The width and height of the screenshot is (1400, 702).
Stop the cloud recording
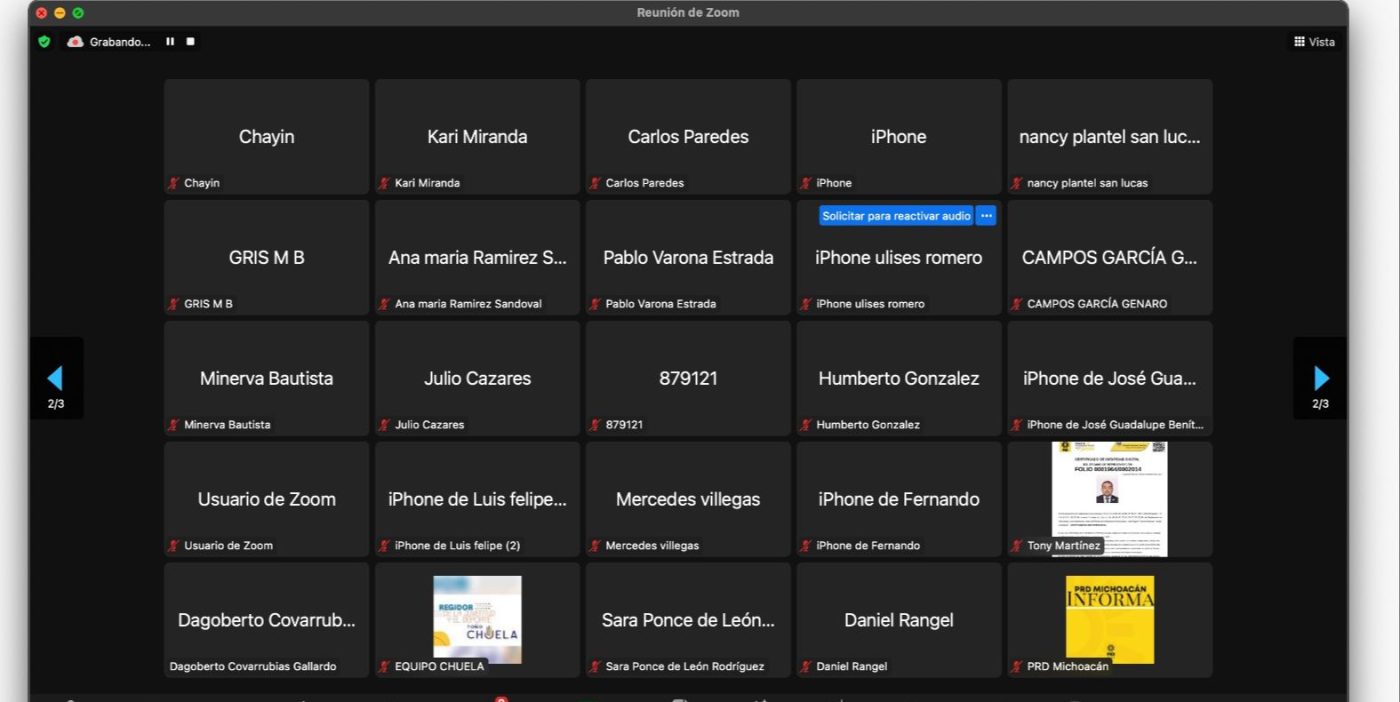click(x=190, y=42)
